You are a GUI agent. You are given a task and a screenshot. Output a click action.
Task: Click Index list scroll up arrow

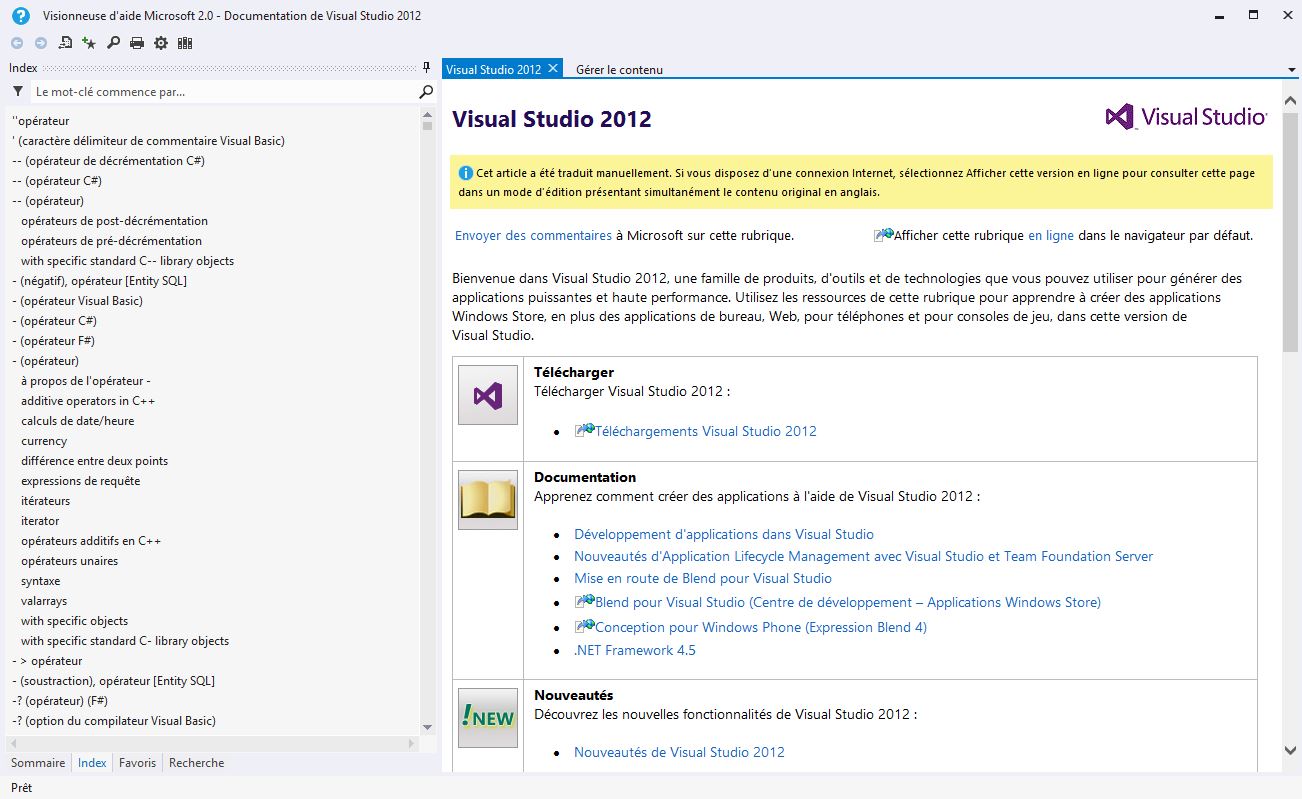point(428,116)
